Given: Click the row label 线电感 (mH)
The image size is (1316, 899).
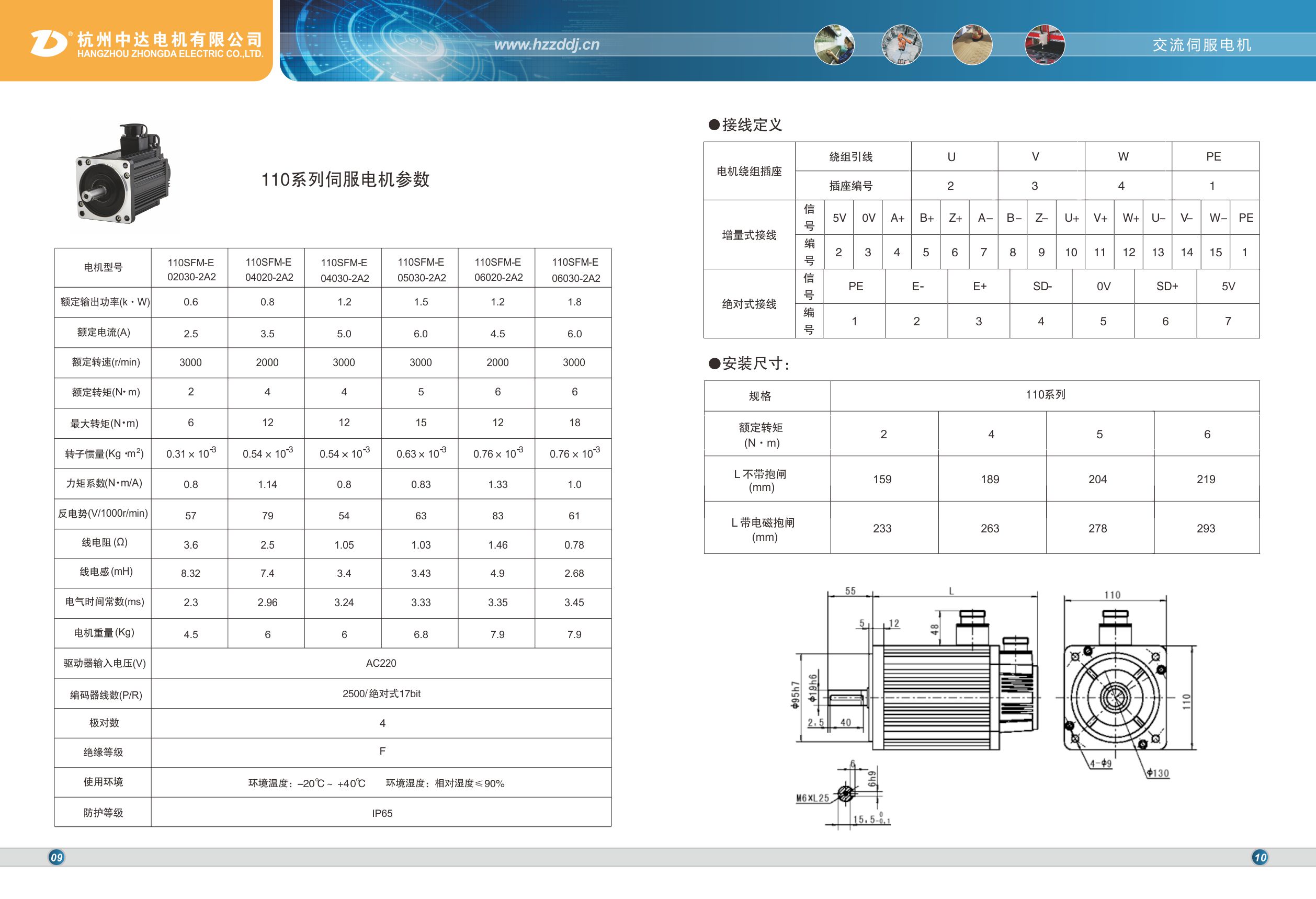Looking at the screenshot, I should (x=106, y=572).
